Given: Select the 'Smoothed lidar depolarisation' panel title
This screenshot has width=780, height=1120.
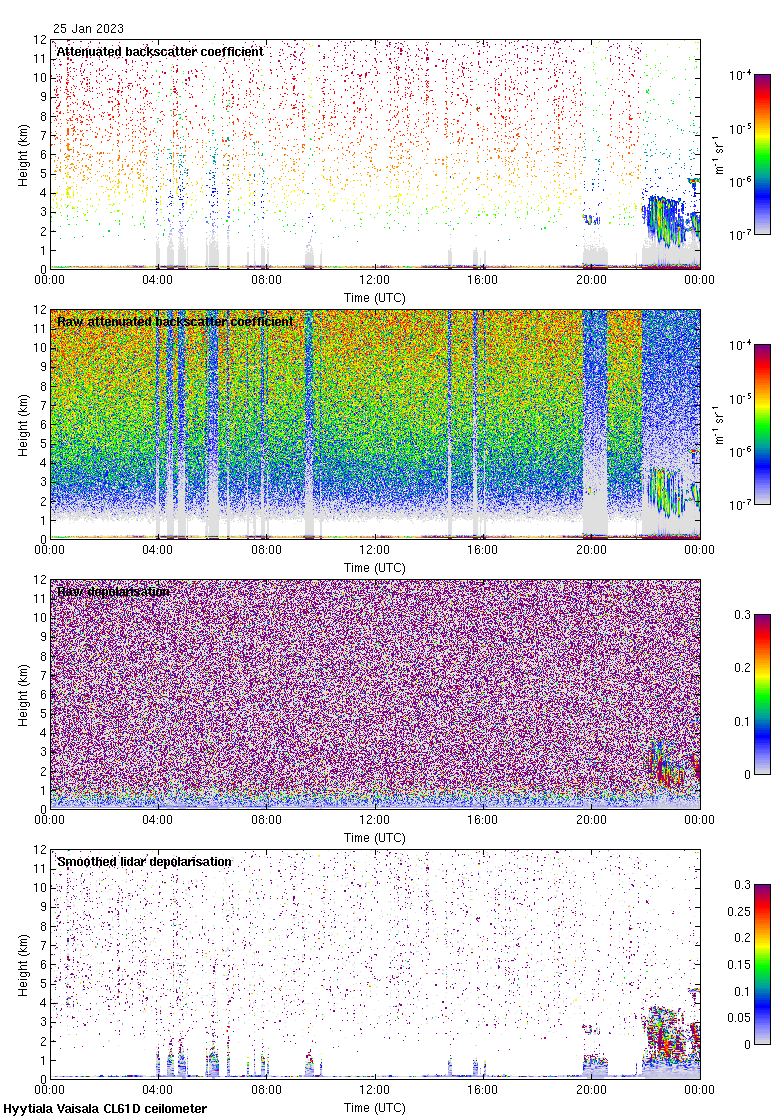Looking at the screenshot, I should (x=144, y=861).
